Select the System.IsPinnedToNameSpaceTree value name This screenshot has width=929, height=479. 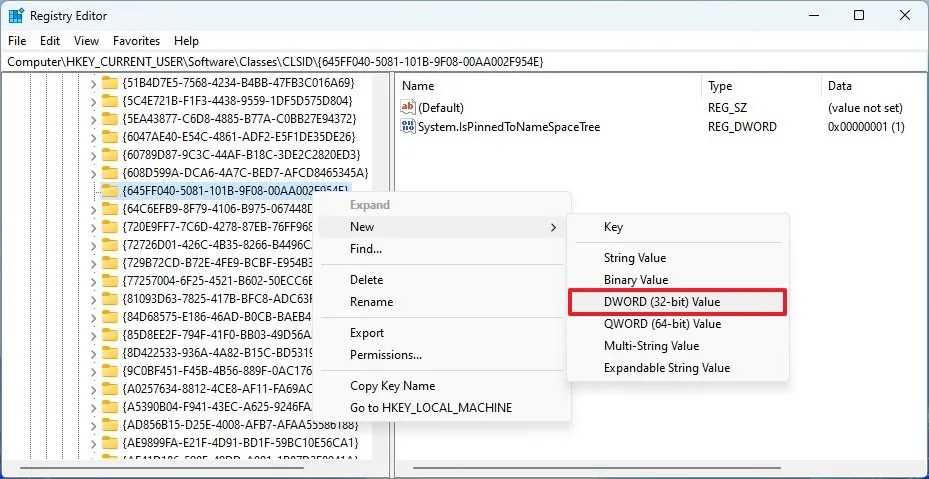pos(509,126)
